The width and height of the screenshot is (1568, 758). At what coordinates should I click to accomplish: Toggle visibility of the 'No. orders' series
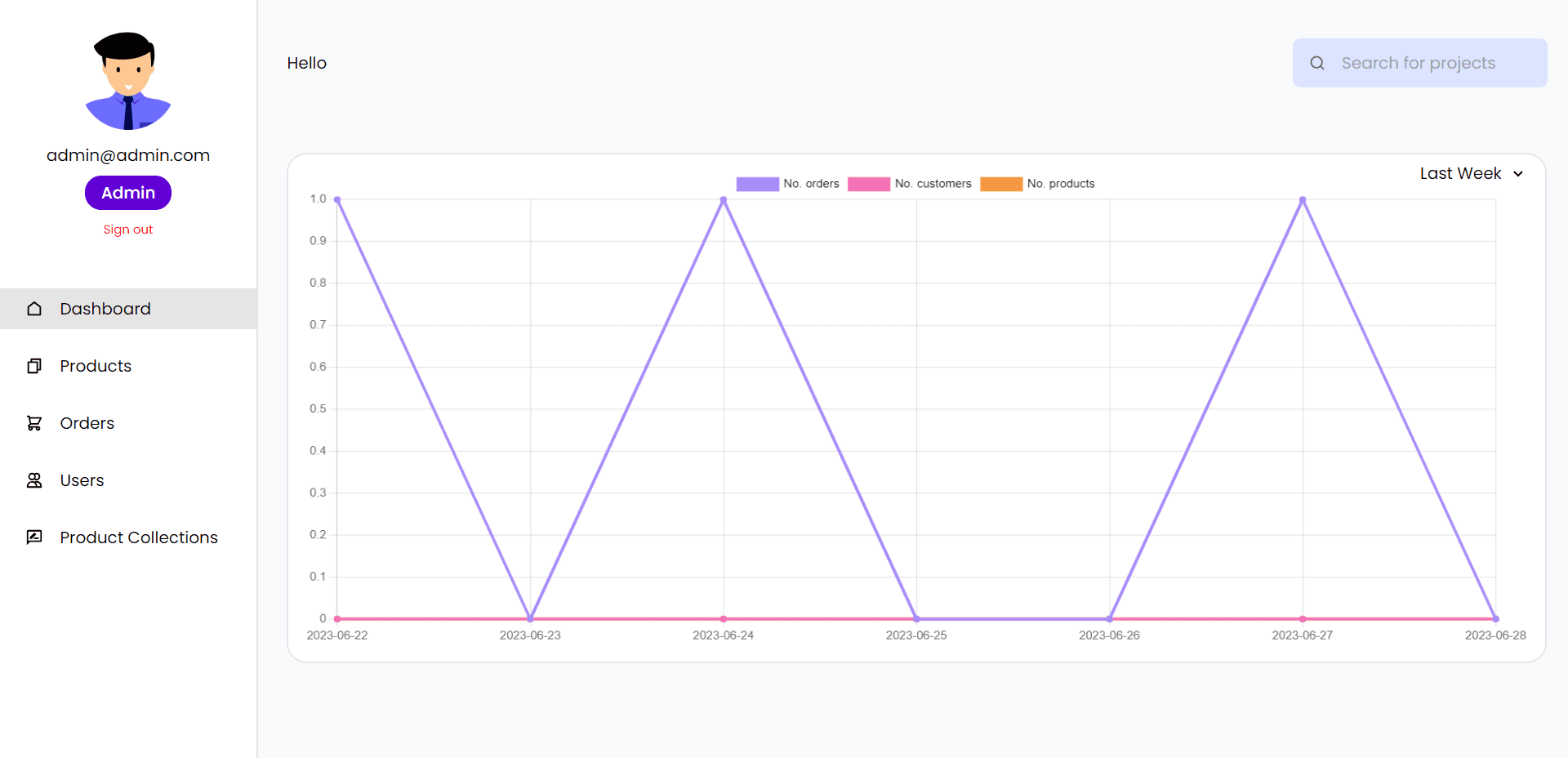[x=811, y=184]
